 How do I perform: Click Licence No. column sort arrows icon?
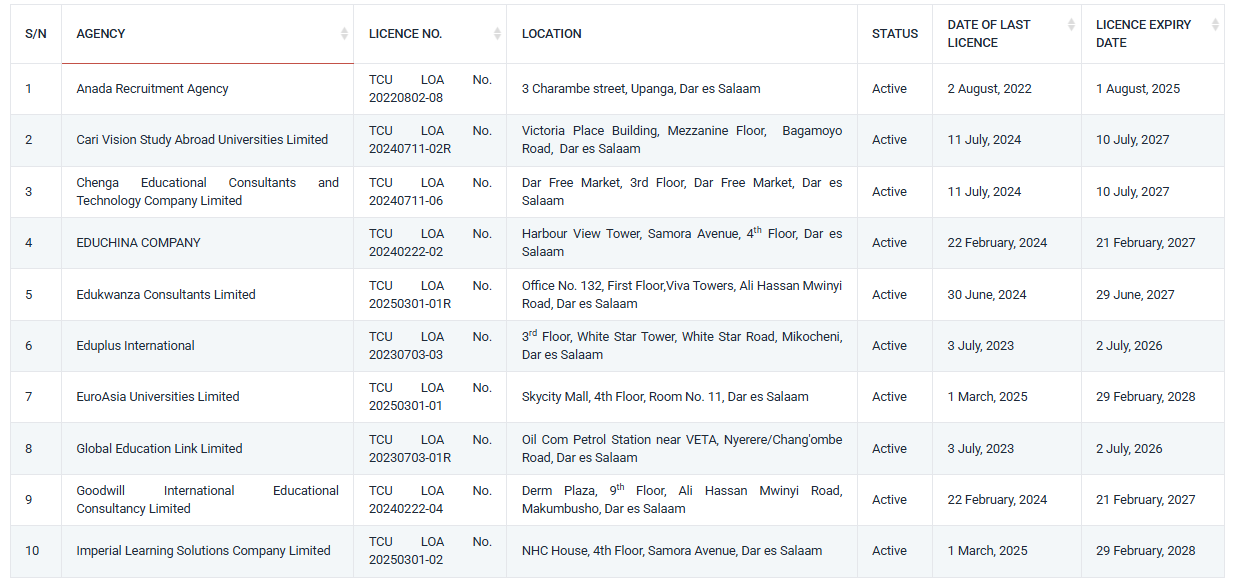[497, 34]
